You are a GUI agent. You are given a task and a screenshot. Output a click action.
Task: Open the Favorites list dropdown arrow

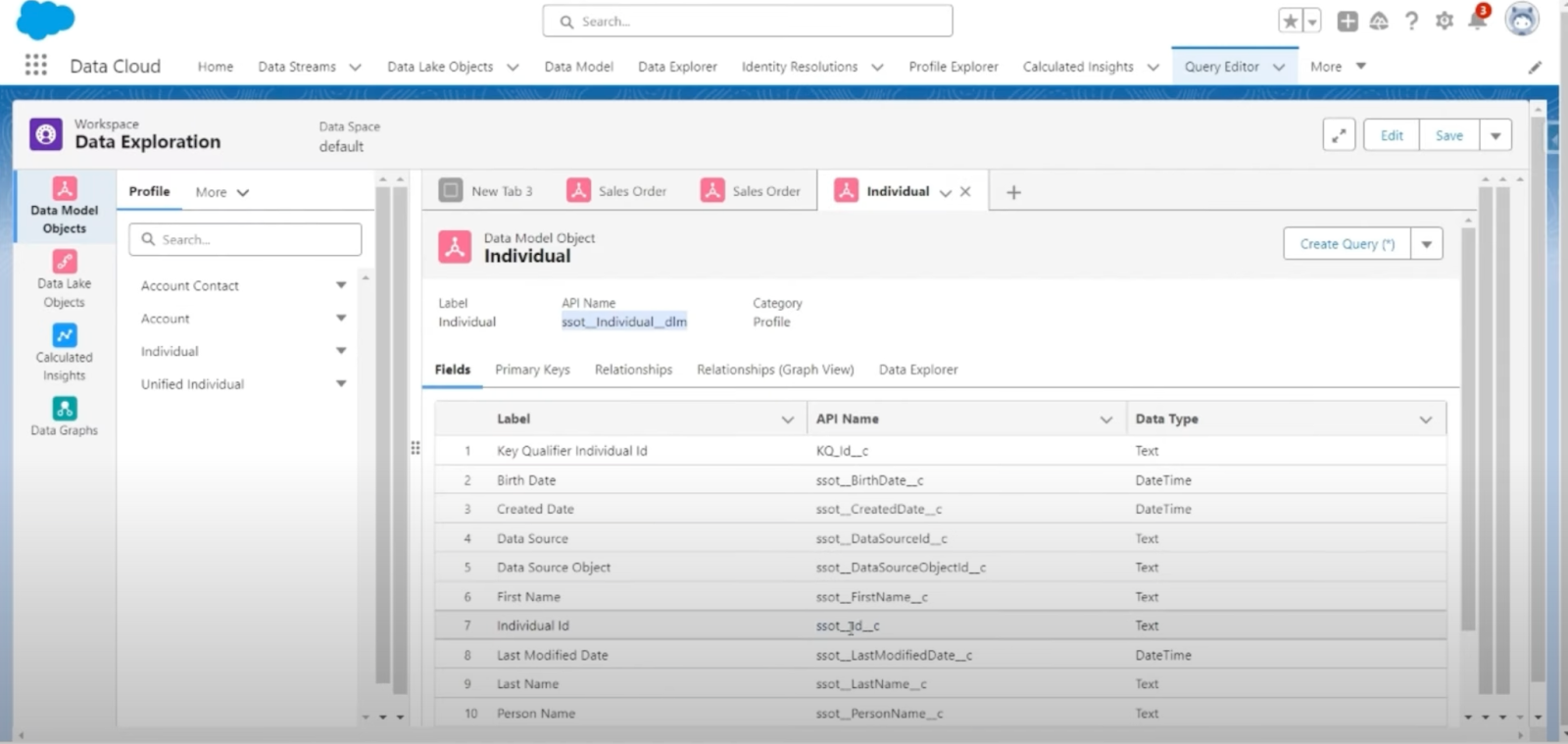tap(1312, 21)
